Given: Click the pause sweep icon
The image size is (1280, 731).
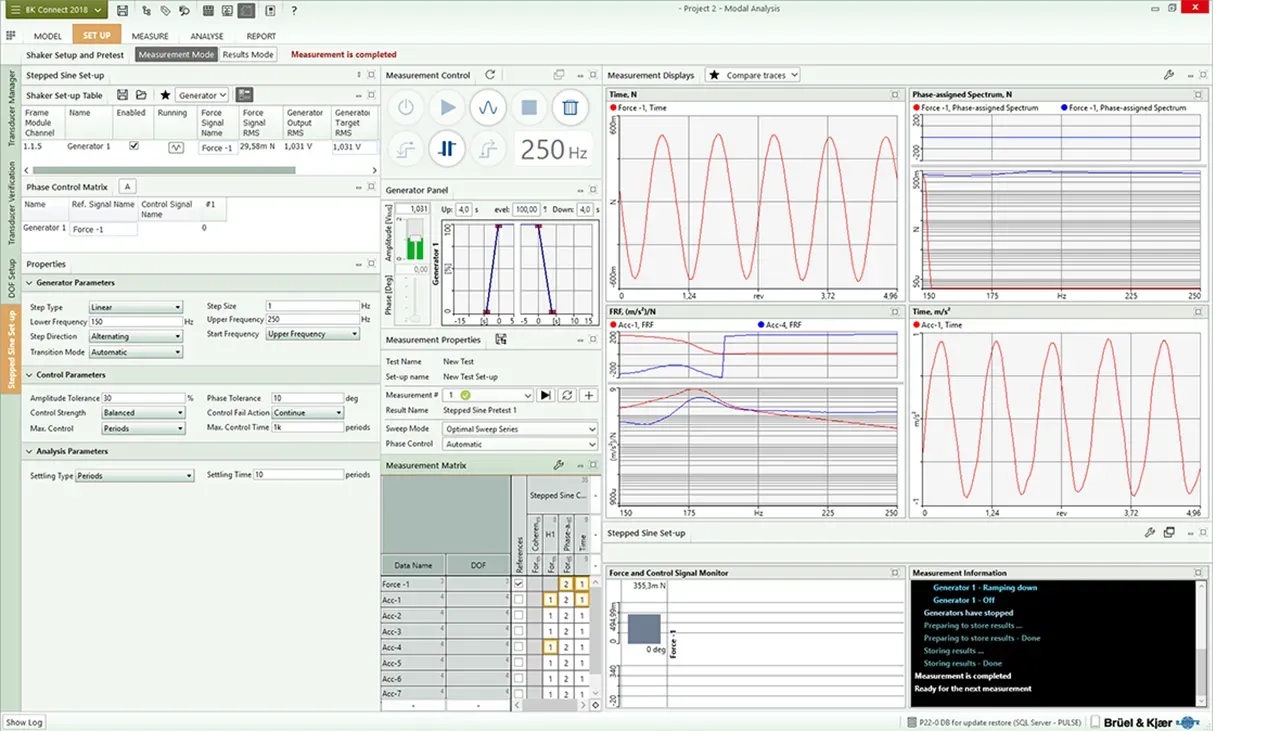Looking at the screenshot, I should [447, 148].
